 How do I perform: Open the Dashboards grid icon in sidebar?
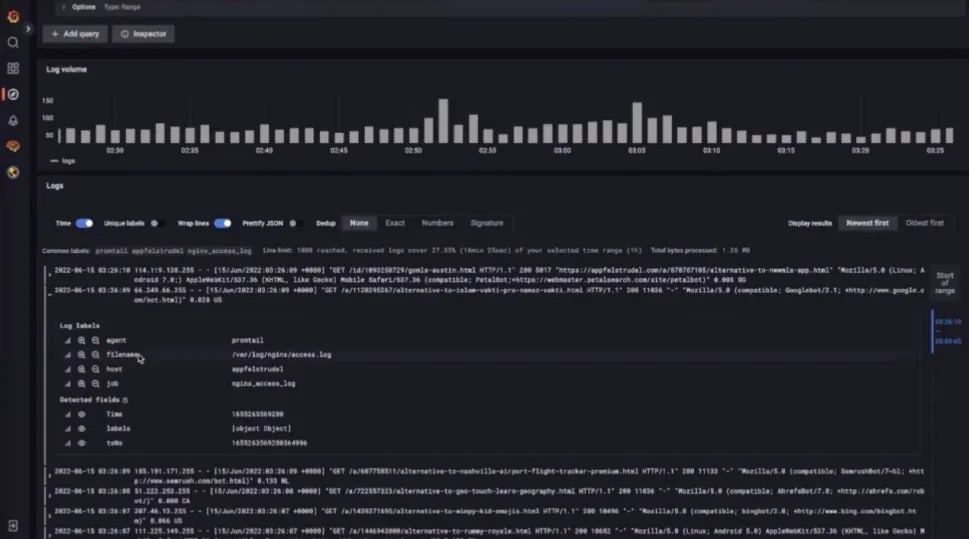(13, 69)
